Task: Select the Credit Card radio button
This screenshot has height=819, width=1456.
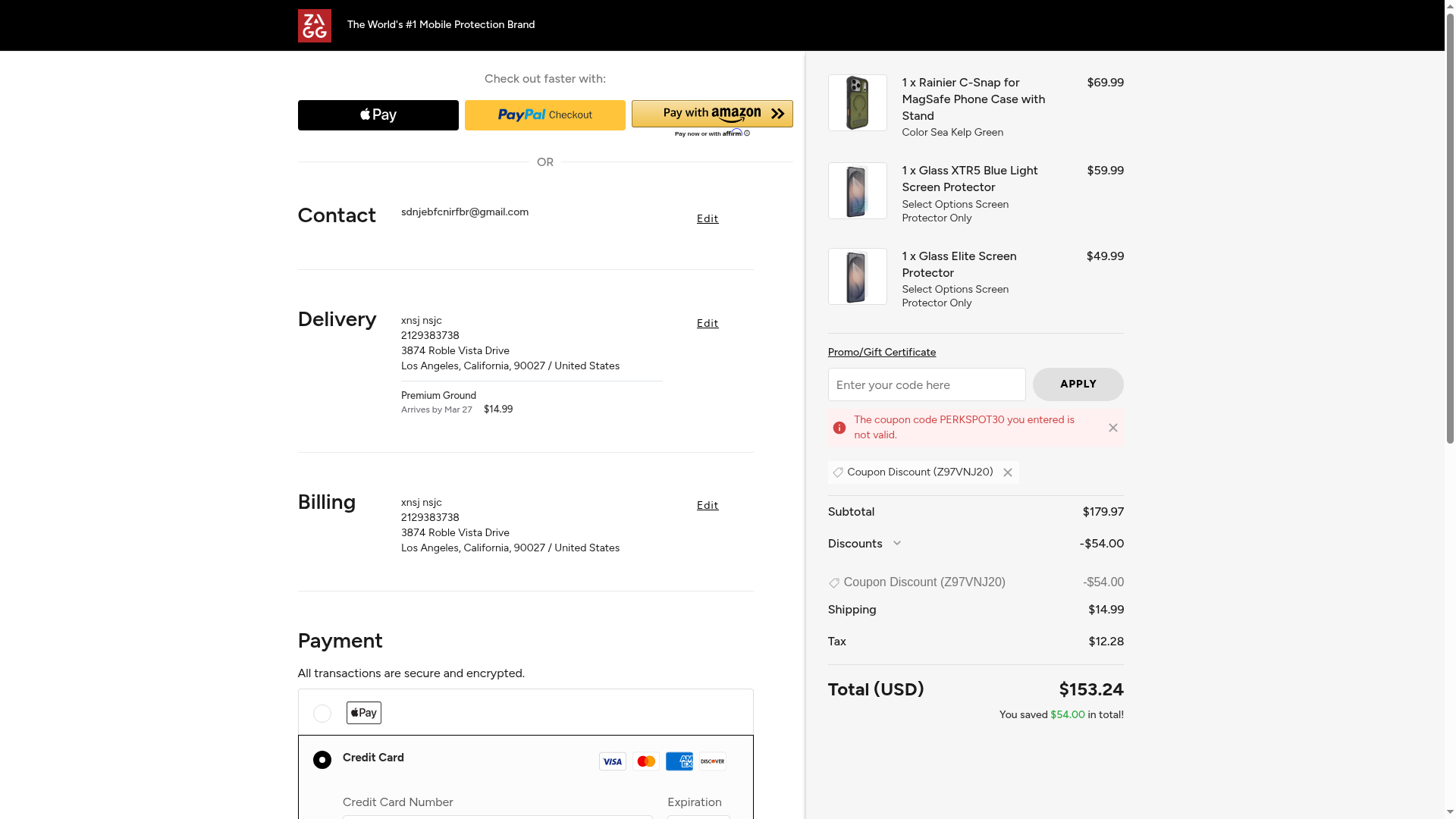Action: tap(322, 760)
